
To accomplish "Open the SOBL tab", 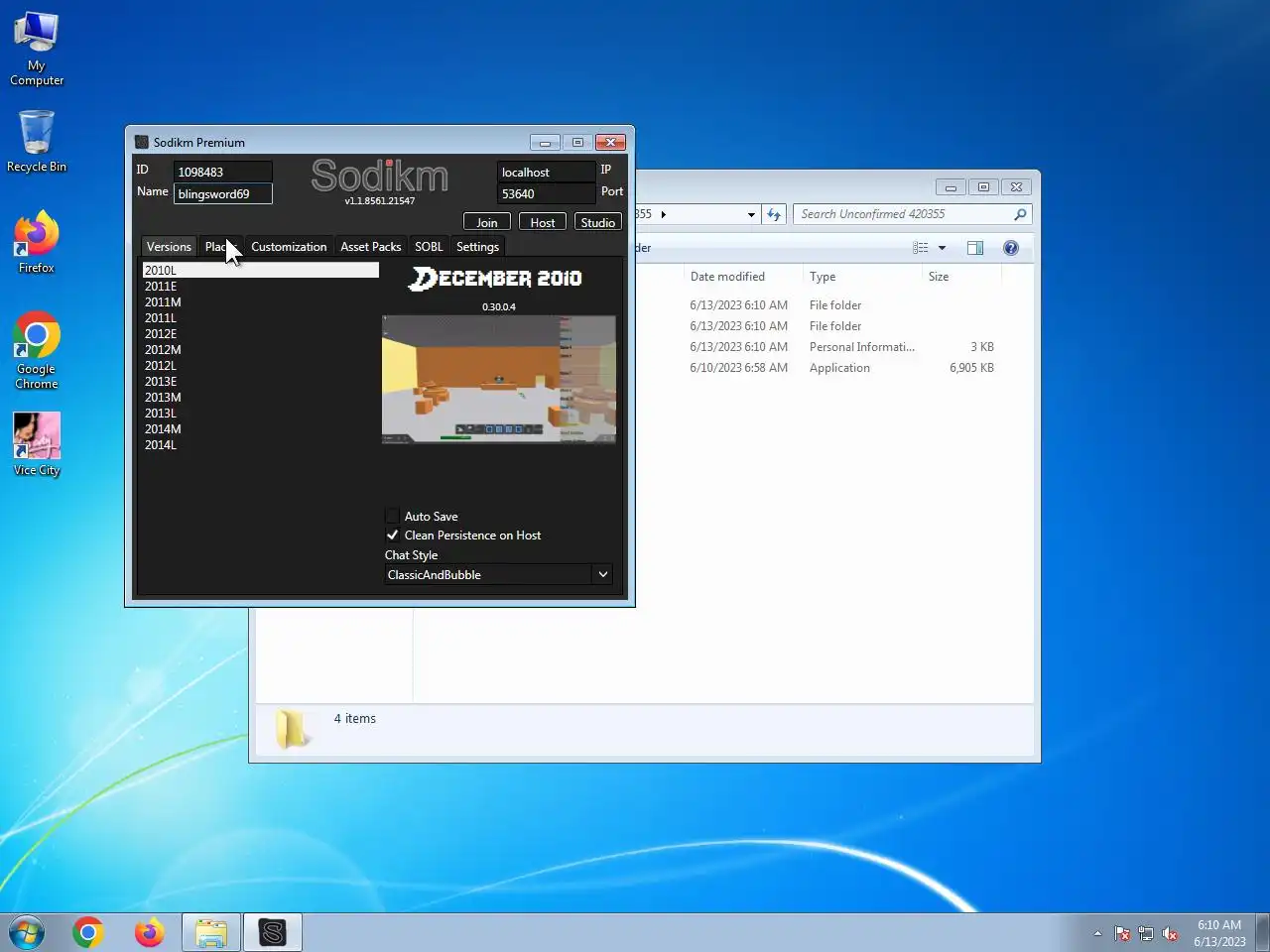I will (x=429, y=246).
